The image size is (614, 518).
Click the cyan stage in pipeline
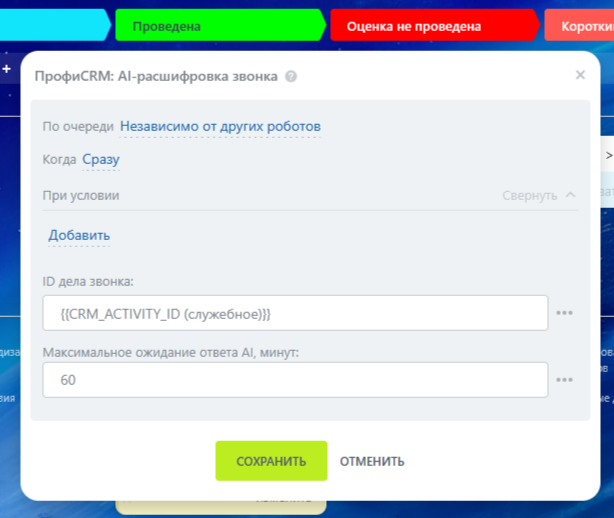pos(55,25)
